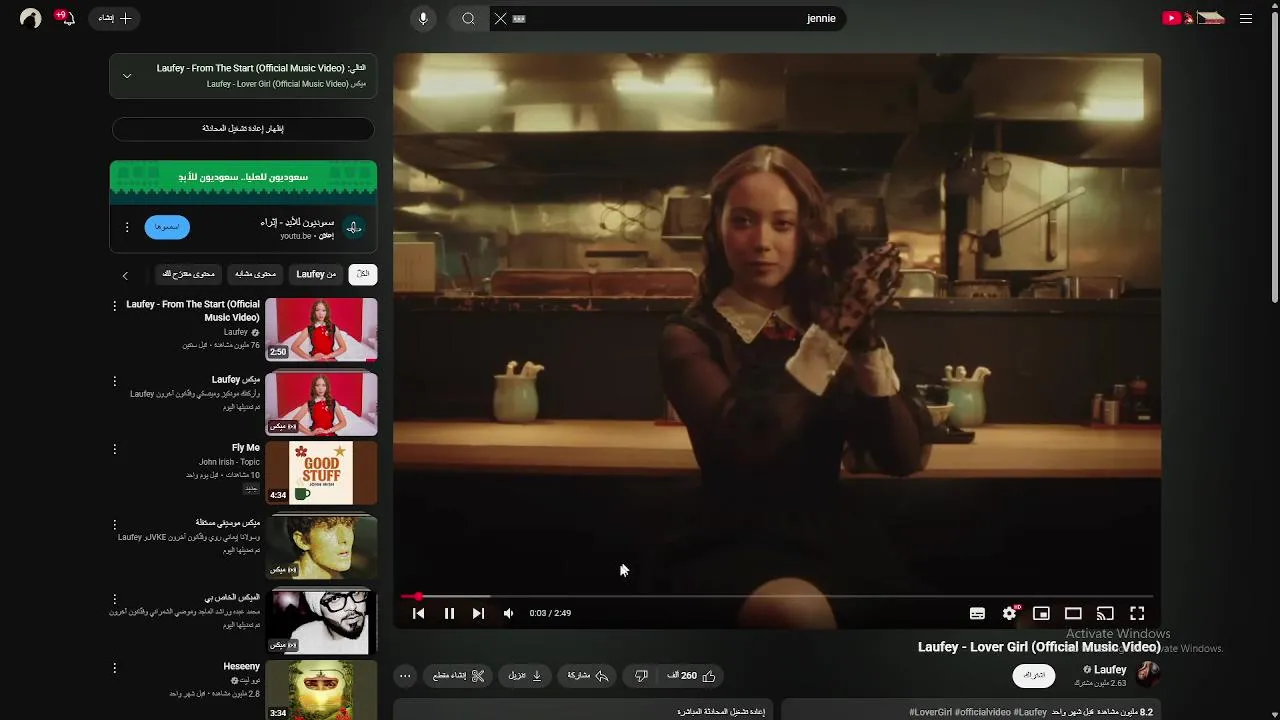Click the #LoverGirl hashtag
This screenshot has height=720, width=1280.
click(931, 712)
